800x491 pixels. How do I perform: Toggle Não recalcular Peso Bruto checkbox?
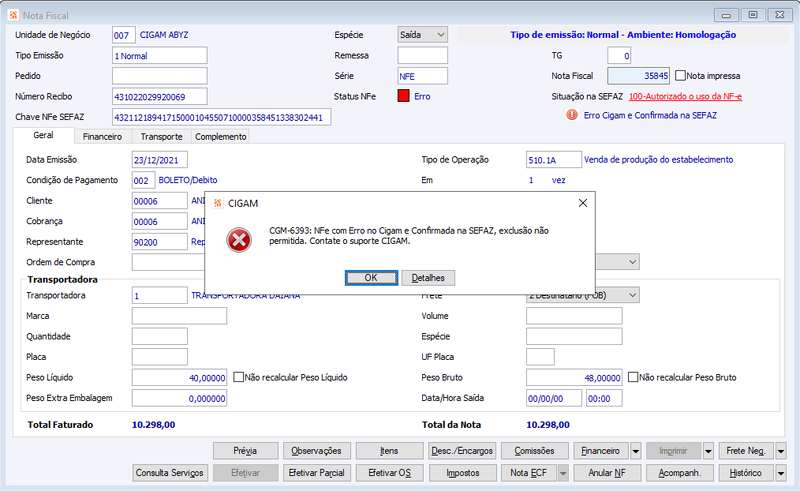[x=633, y=377]
